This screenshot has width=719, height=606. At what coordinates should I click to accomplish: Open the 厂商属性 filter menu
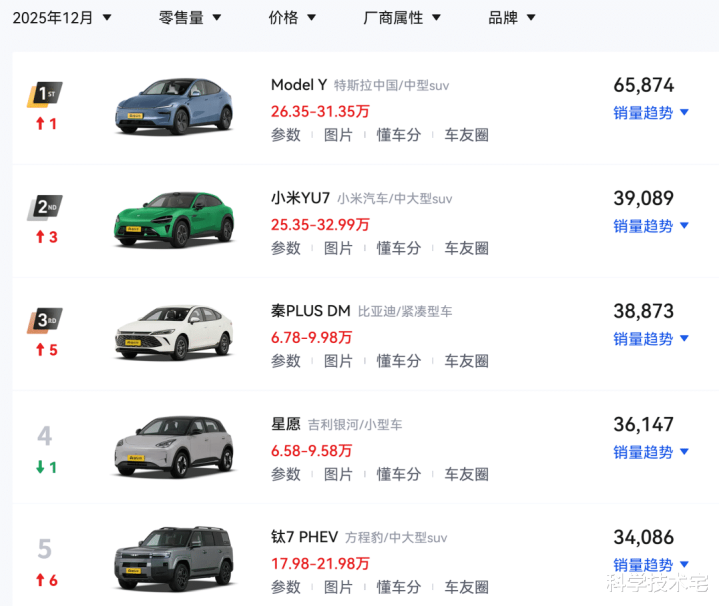tap(402, 18)
